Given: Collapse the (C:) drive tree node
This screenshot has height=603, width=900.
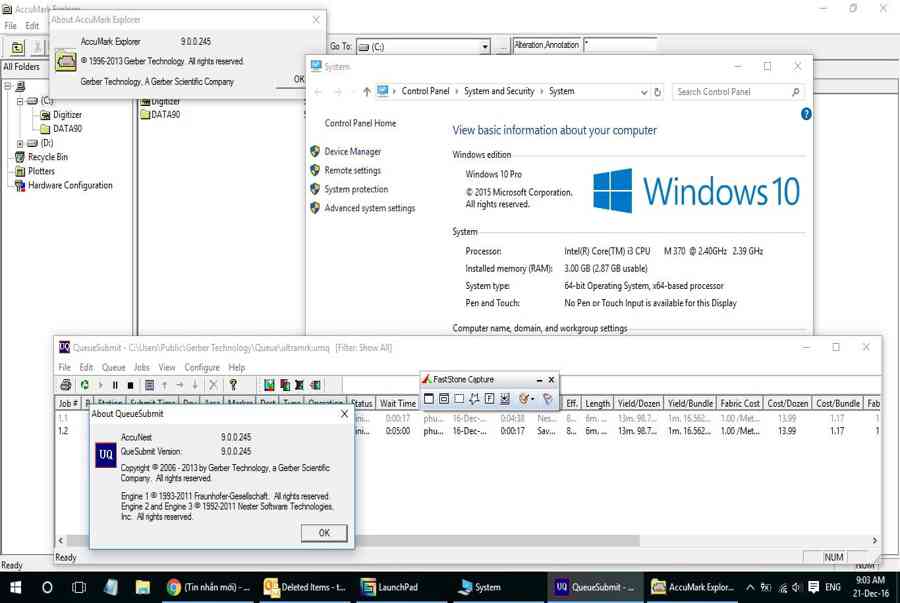Looking at the screenshot, I should [20, 101].
